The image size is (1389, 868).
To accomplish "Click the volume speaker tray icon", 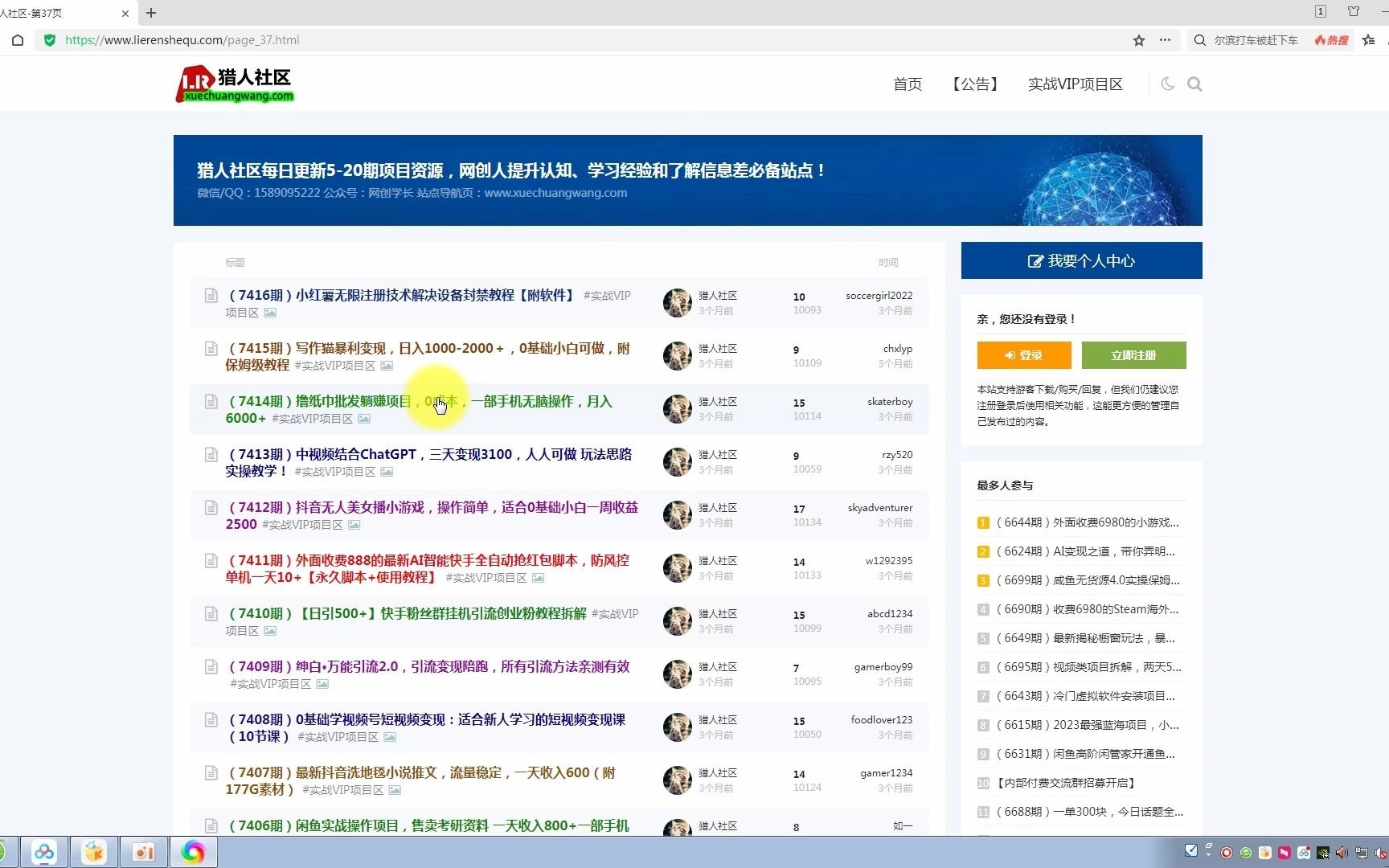I will point(1342,853).
